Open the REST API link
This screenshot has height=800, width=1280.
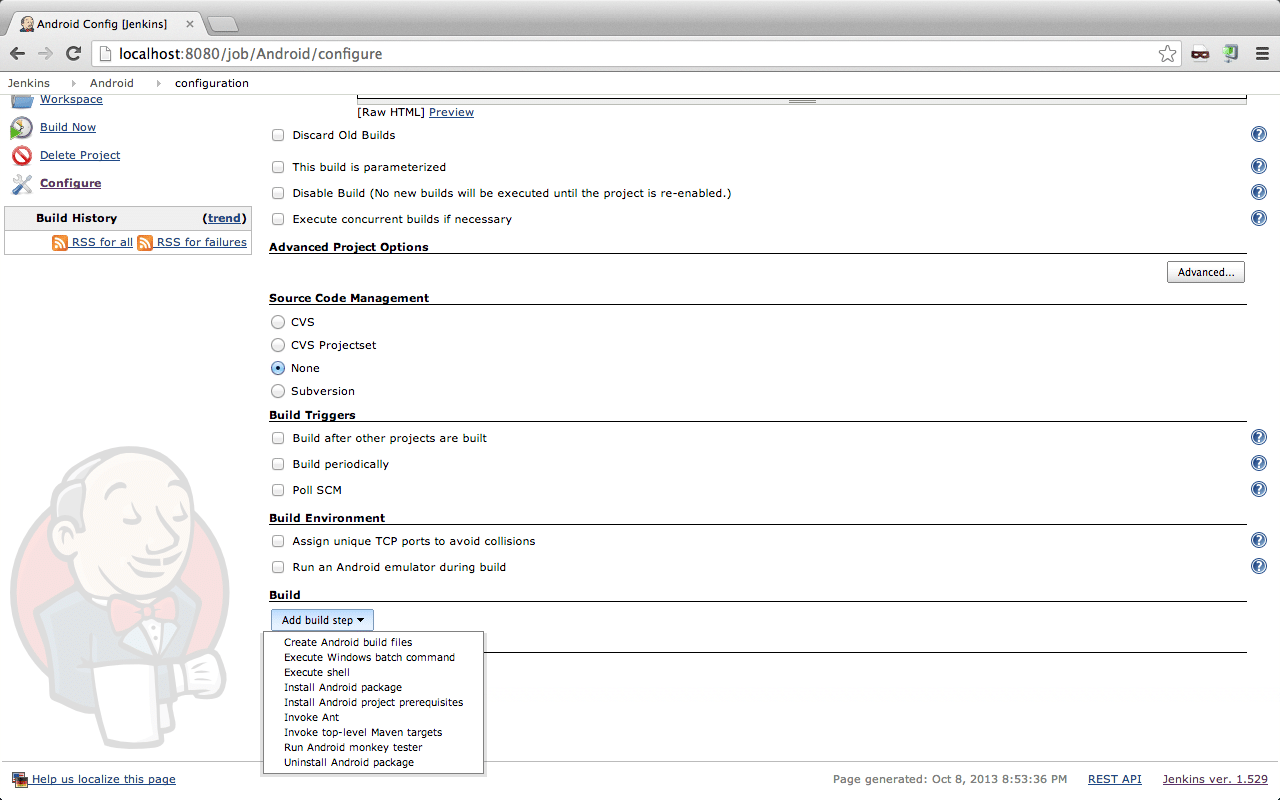[1114, 779]
